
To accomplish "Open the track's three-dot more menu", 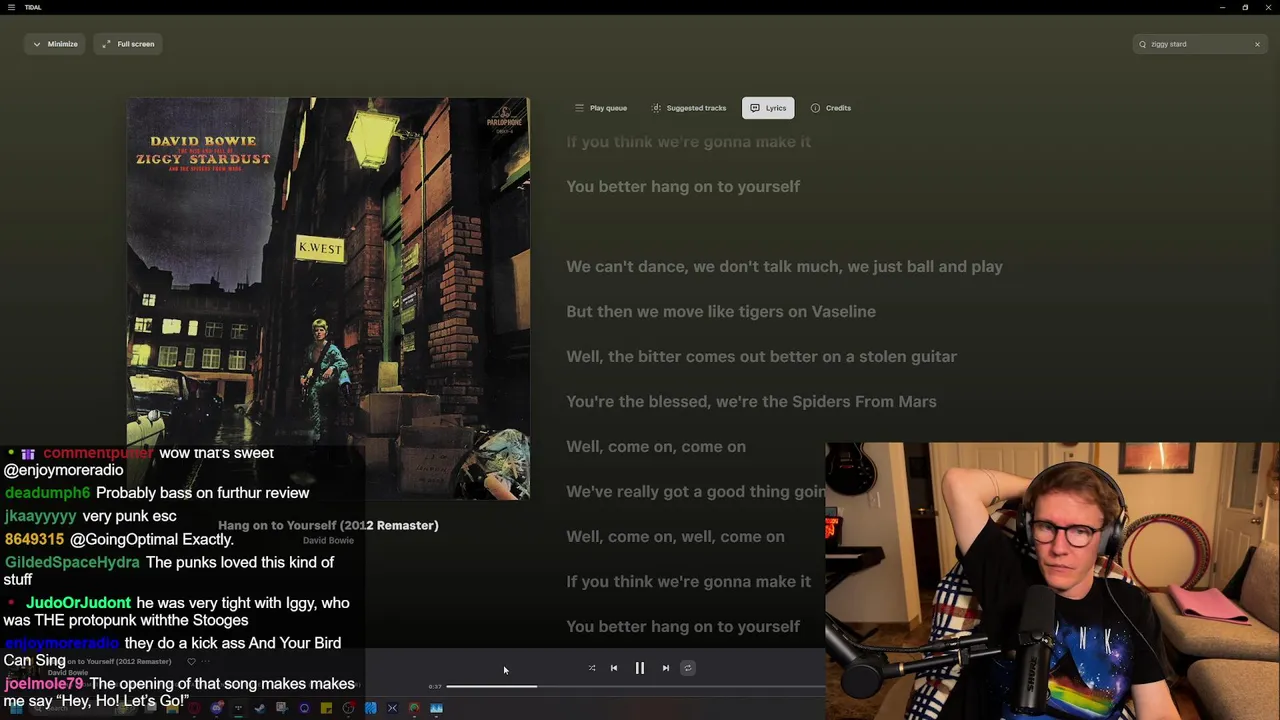I will [x=206, y=661].
